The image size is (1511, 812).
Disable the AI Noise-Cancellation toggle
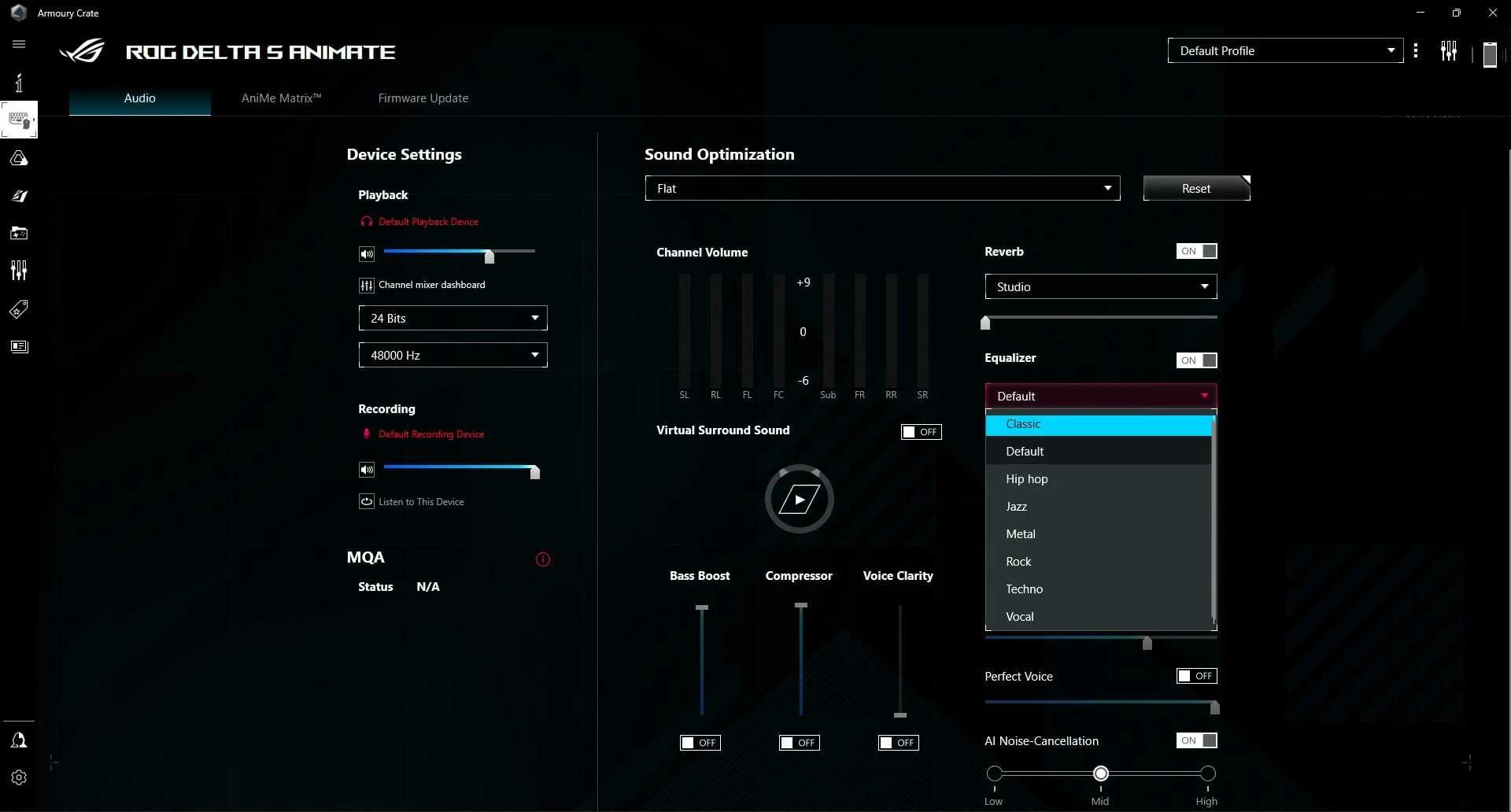[x=1197, y=740]
